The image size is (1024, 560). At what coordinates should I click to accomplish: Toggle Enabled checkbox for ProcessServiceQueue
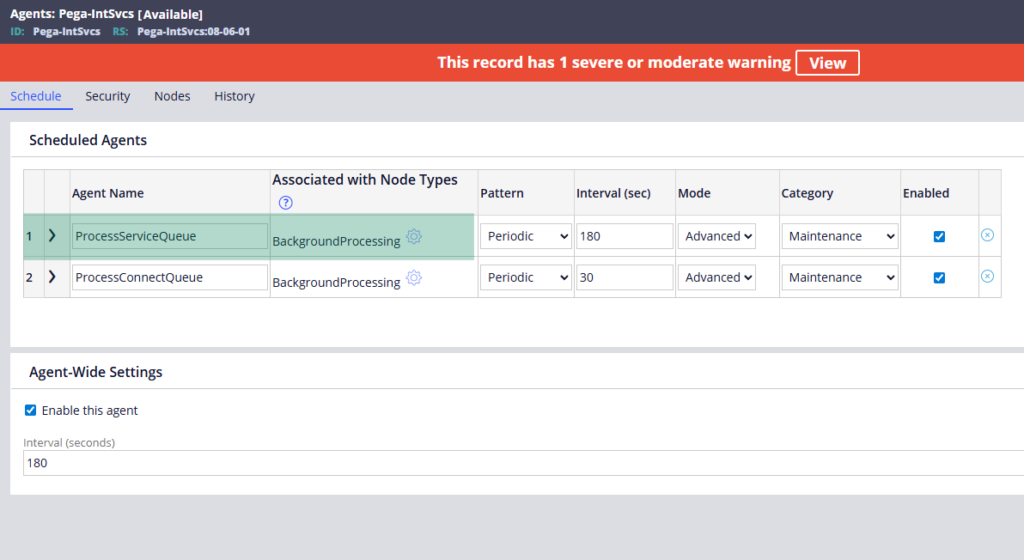click(x=939, y=236)
